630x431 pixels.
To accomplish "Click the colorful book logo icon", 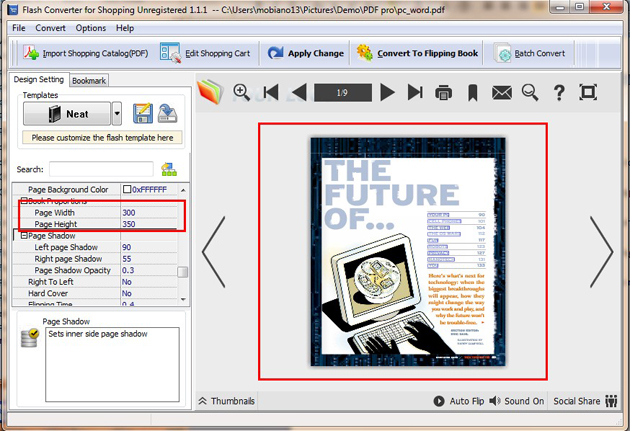I will 210,92.
